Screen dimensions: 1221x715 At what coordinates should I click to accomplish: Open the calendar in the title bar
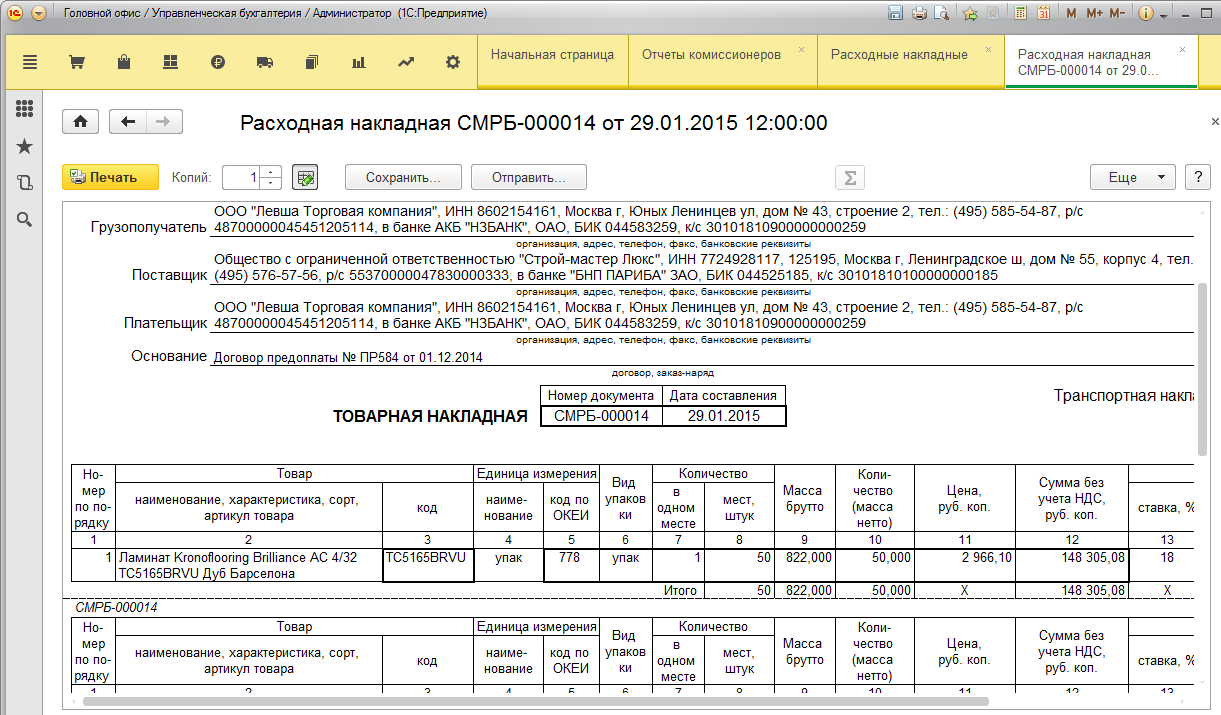coord(1043,13)
